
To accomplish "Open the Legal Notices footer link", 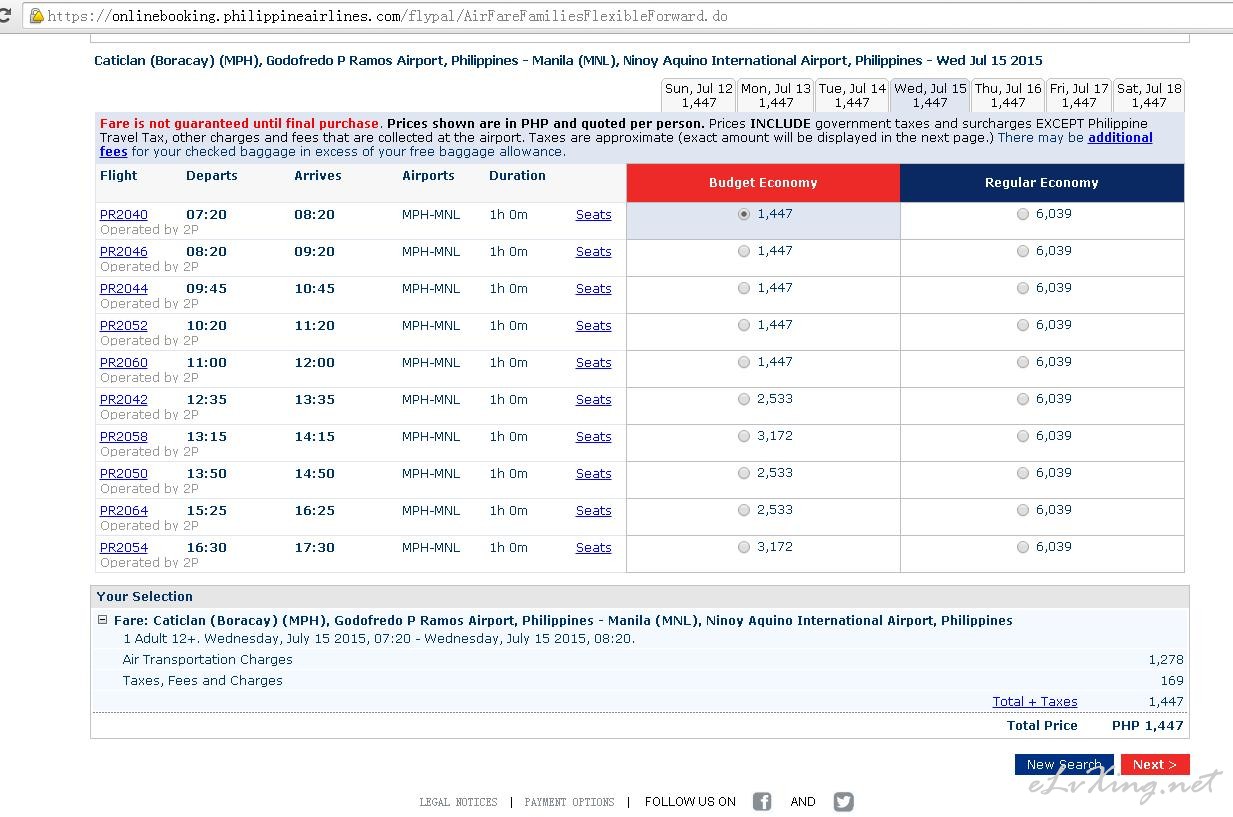I will [x=458, y=802].
